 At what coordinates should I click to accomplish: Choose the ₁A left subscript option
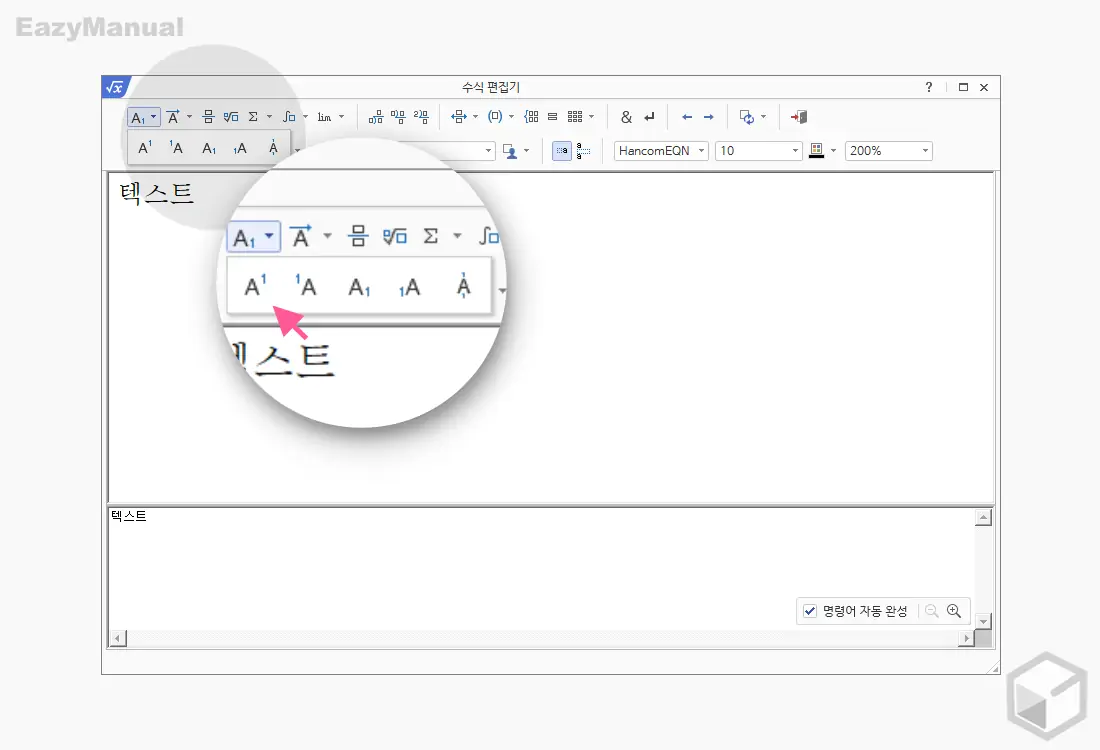pos(240,148)
